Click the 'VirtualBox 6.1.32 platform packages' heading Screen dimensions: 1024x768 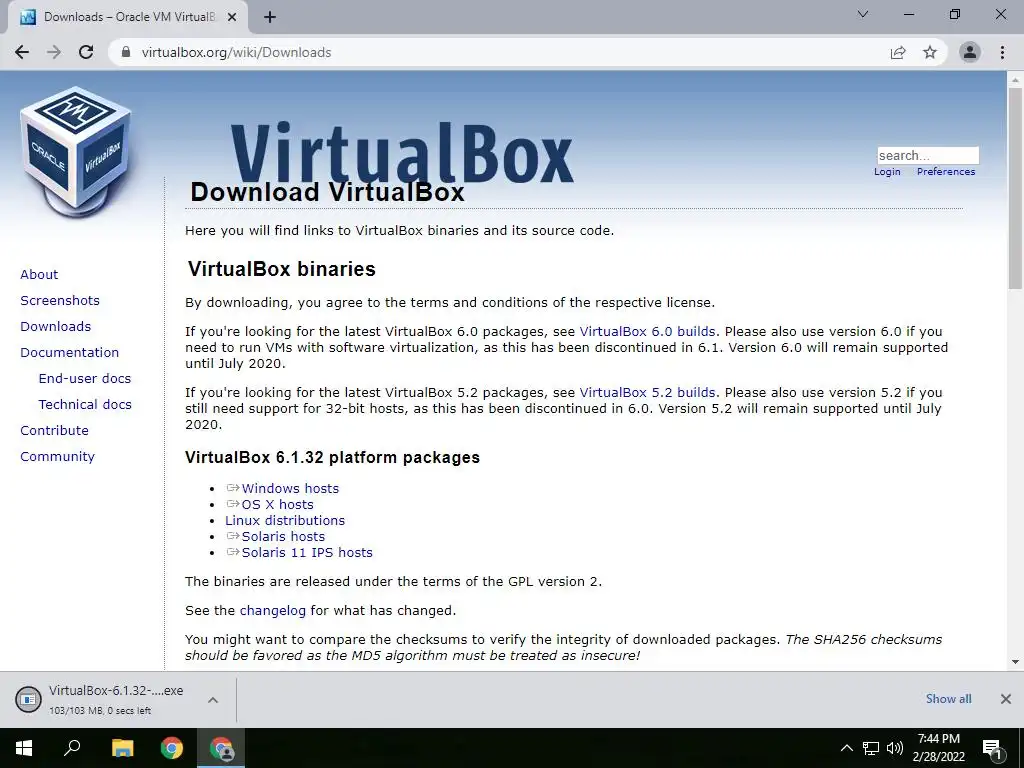click(x=332, y=457)
